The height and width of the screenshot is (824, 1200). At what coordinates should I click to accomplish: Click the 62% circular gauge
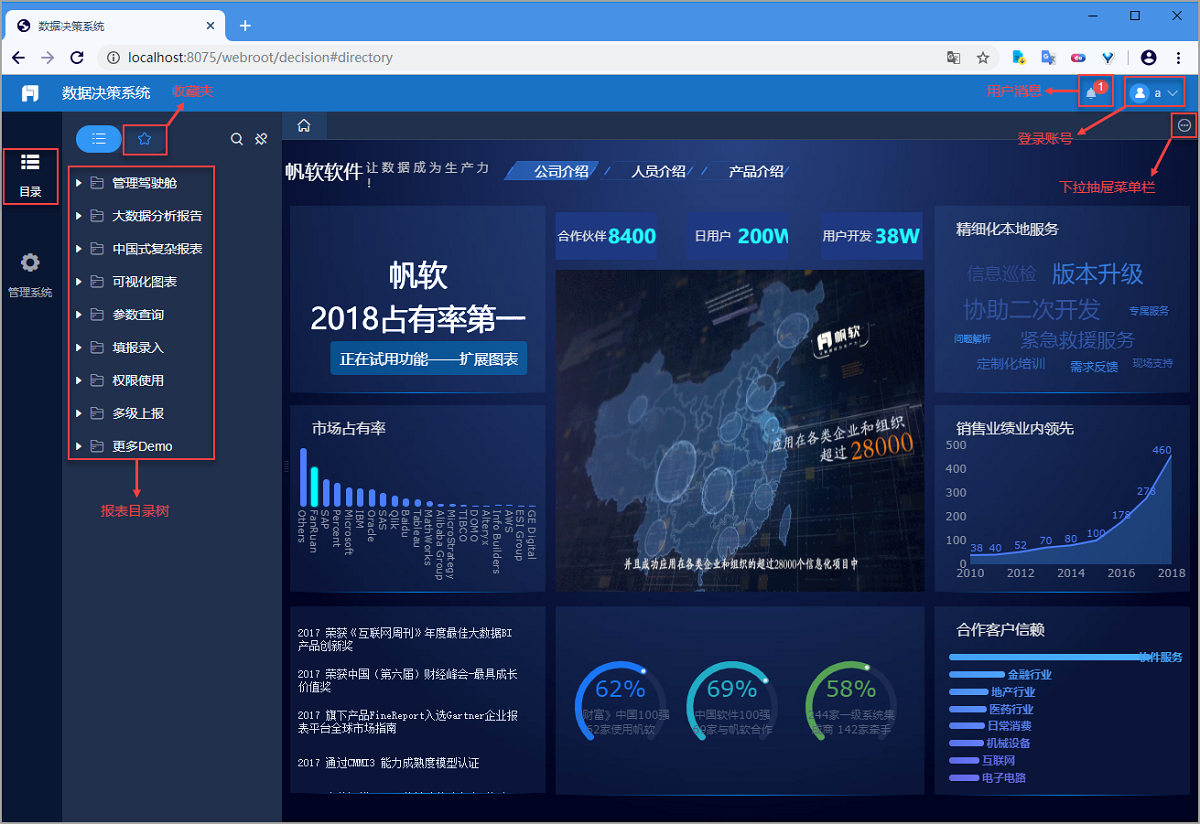[x=620, y=704]
